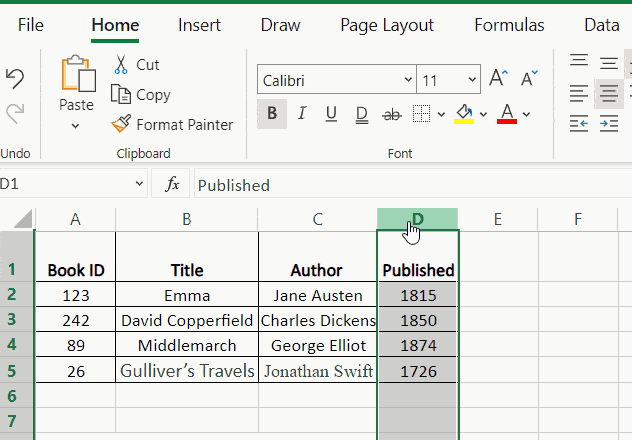Apply the yellow fill color bucket
This screenshot has width=632, height=440.
(464, 114)
